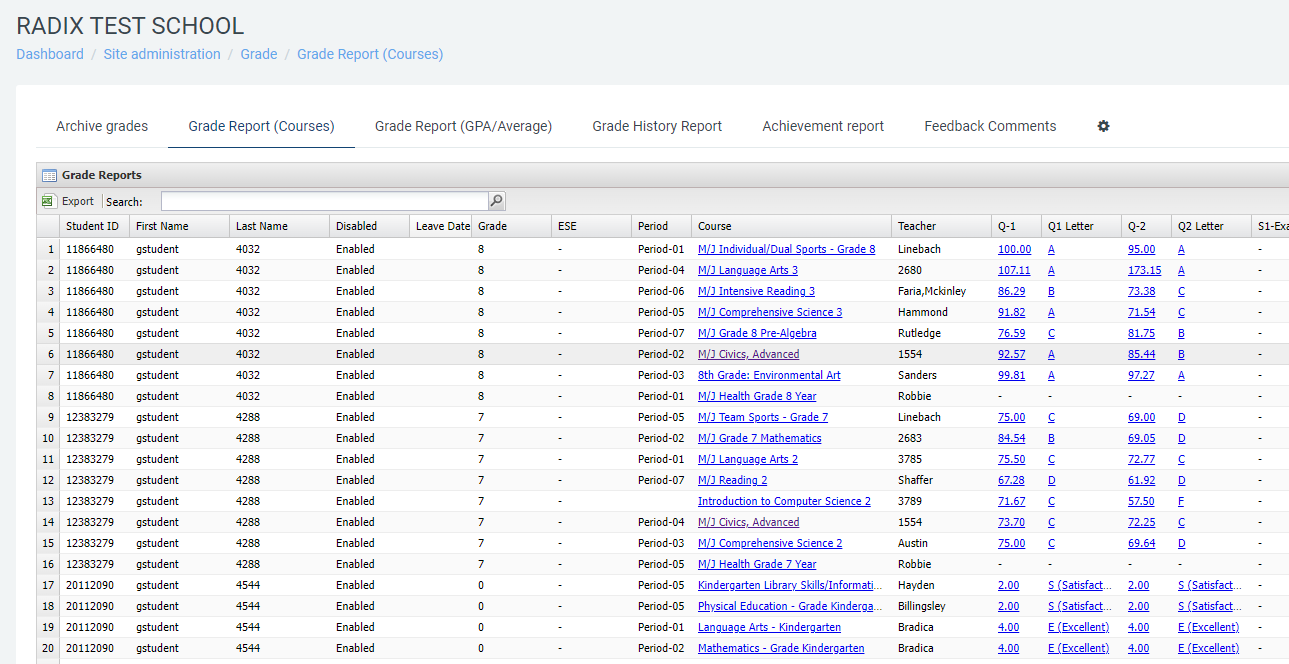Click the Export button
This screenshot has width=1289, height=664.
click(x=77, y=201)
